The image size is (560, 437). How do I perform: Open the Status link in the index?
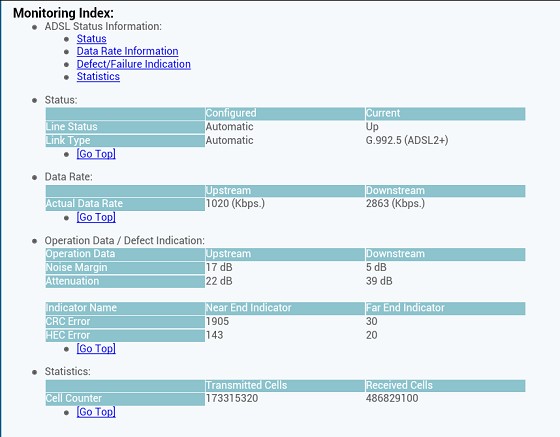tap(91, 39)
